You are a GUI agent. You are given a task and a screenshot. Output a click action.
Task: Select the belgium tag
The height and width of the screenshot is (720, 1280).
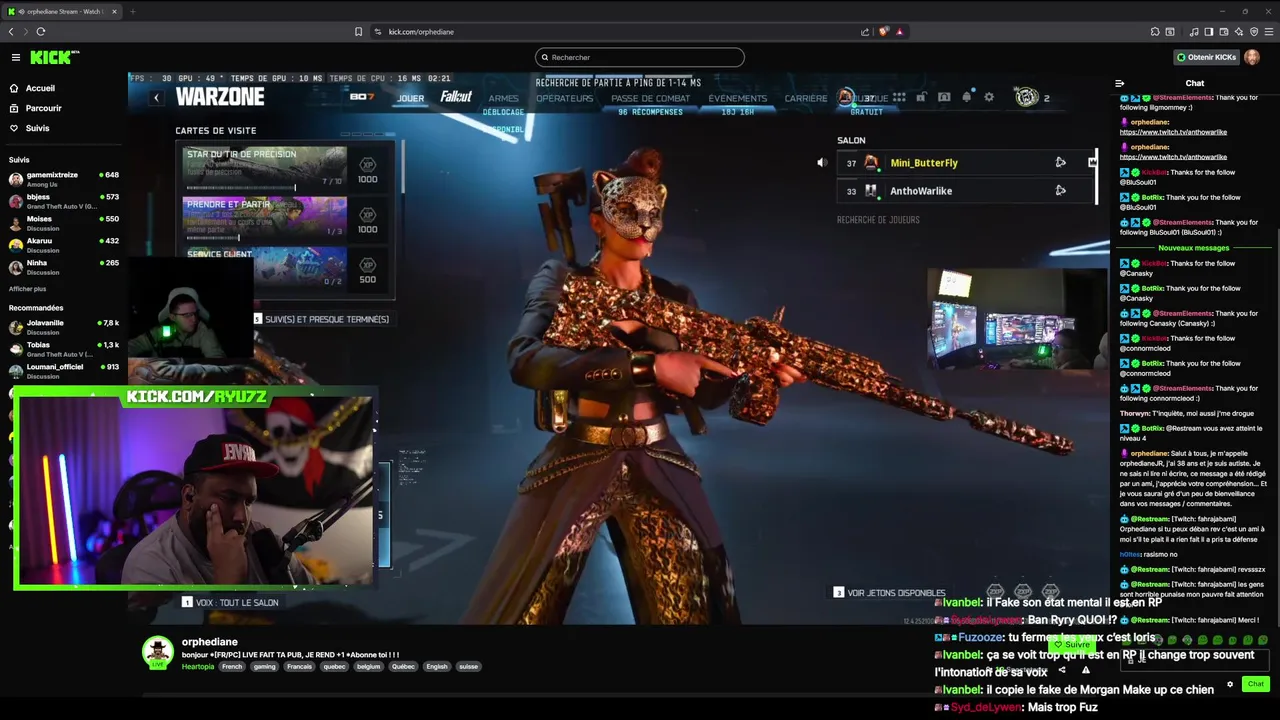pyautogui.click(x=368, y=666)
